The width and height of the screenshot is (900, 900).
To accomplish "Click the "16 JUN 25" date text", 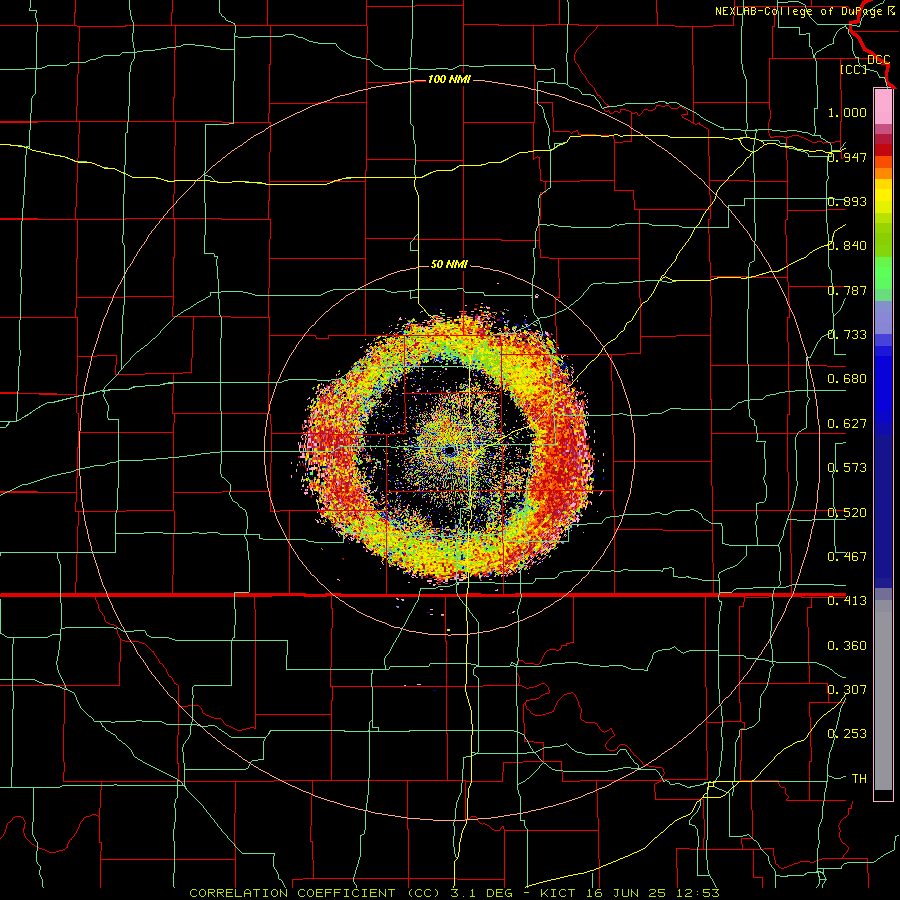I will pos(627,893).
